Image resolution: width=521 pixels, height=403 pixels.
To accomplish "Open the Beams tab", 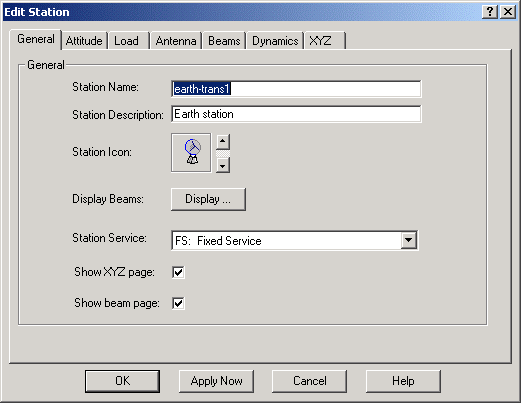I will (x=224, y=41).
